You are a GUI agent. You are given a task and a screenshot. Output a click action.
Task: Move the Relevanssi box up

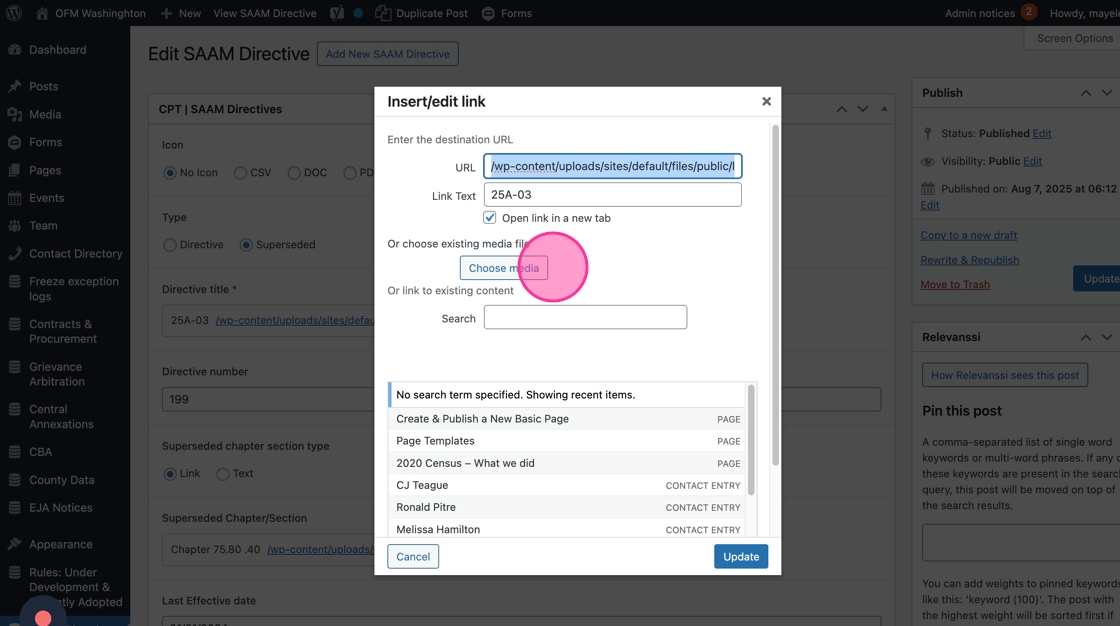point(1086,337)
